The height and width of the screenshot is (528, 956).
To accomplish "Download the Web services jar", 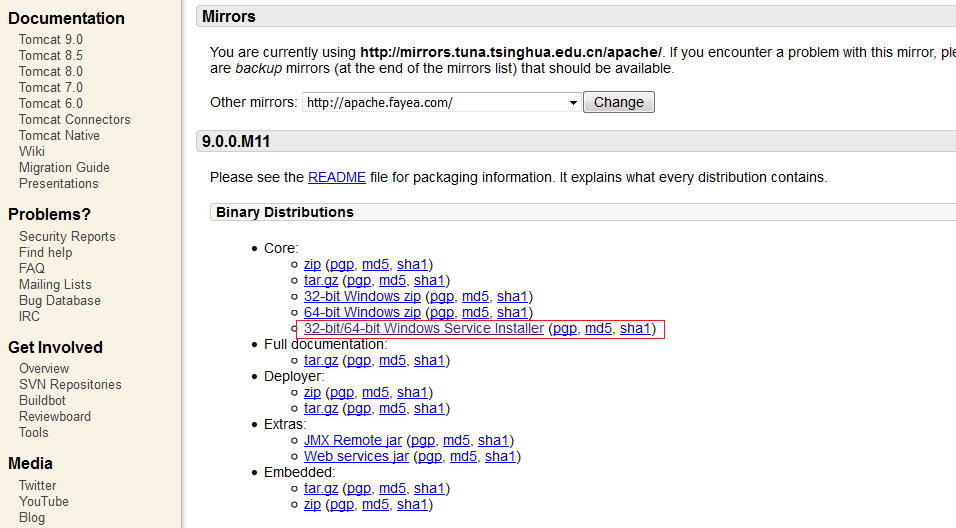I will [x=356, y=457].
